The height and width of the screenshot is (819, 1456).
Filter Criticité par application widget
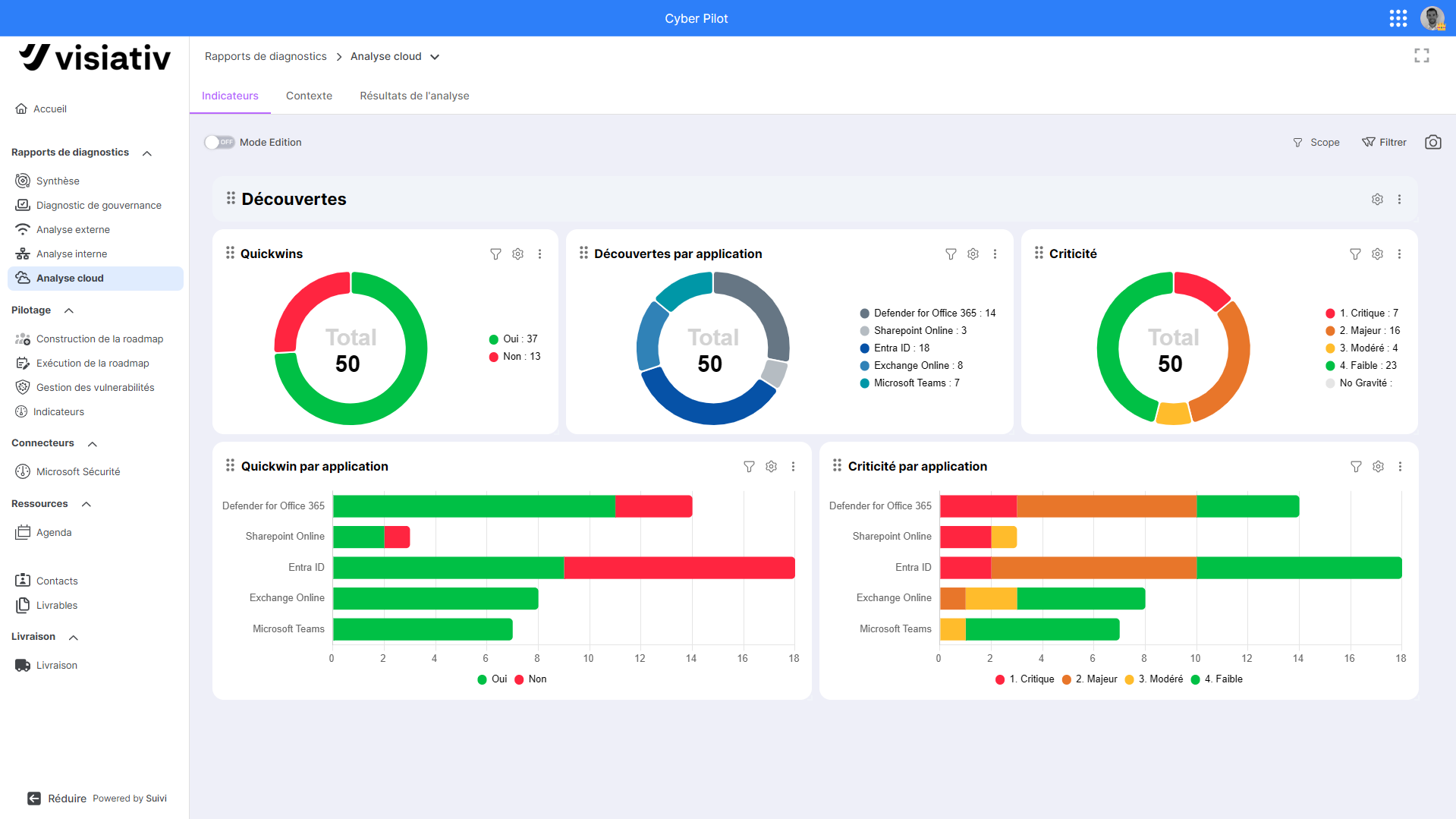pyautogui.click(x=1356, y=467)
